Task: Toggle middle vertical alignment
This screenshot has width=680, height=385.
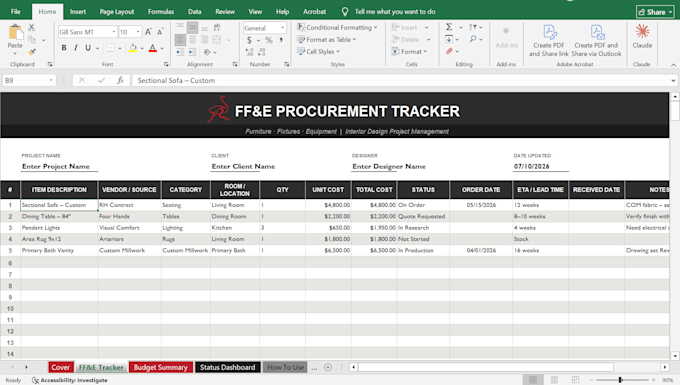Action: point(192,28)
